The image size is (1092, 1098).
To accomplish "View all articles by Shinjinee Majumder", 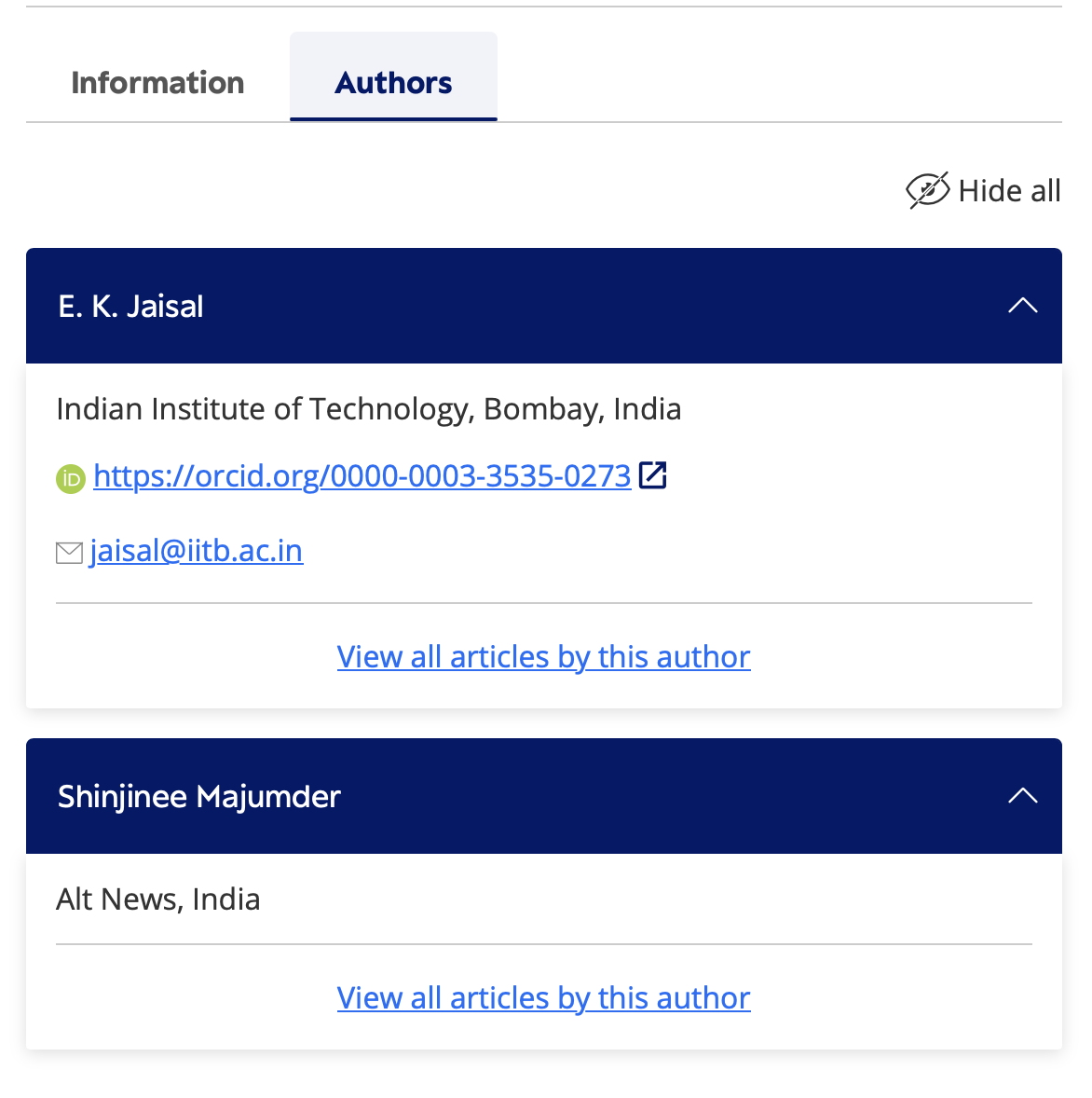I will tap(543, 998).
